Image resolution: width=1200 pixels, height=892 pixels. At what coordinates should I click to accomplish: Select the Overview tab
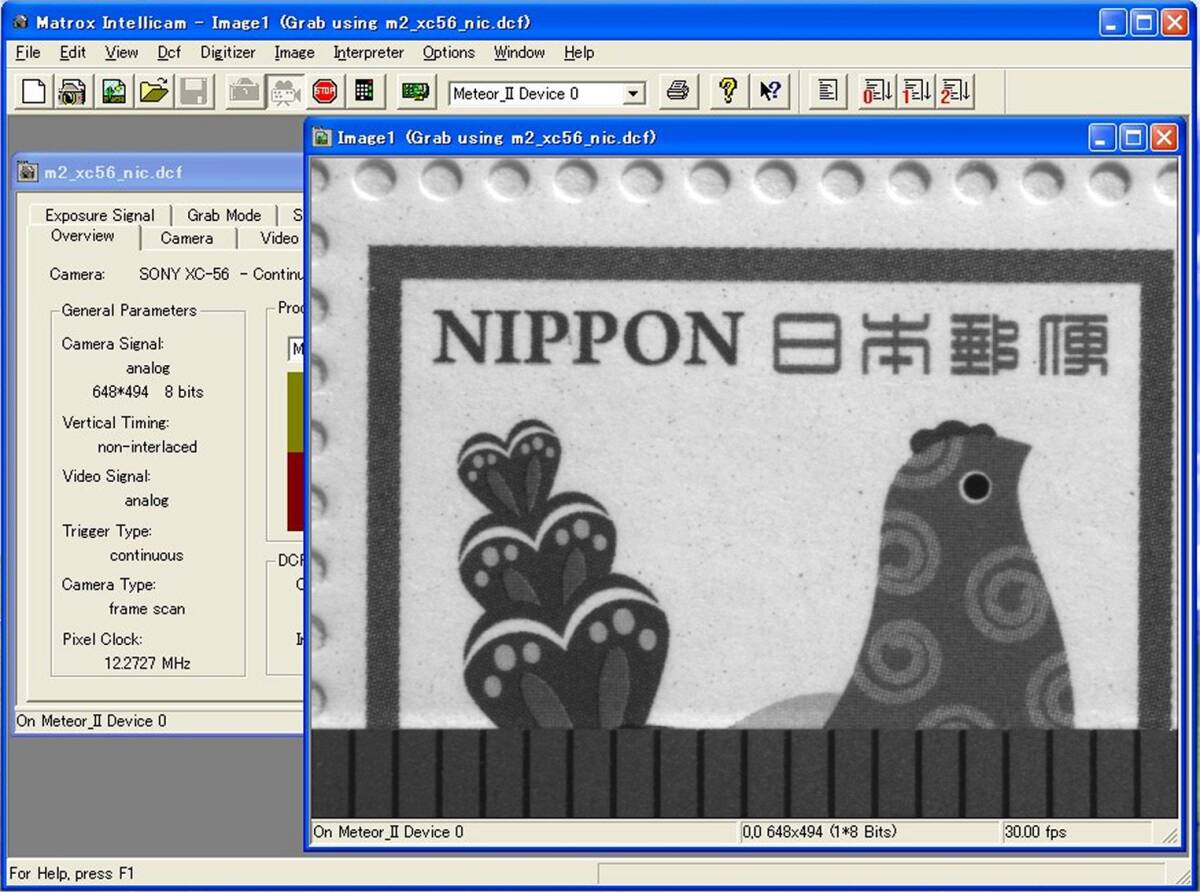(83, 237)
